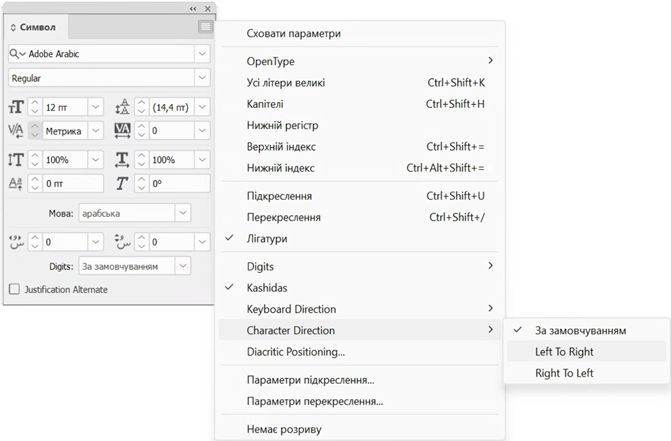Screen dimensions: 671x441
Task: Click the baseline shift icon
Action: 16,184
